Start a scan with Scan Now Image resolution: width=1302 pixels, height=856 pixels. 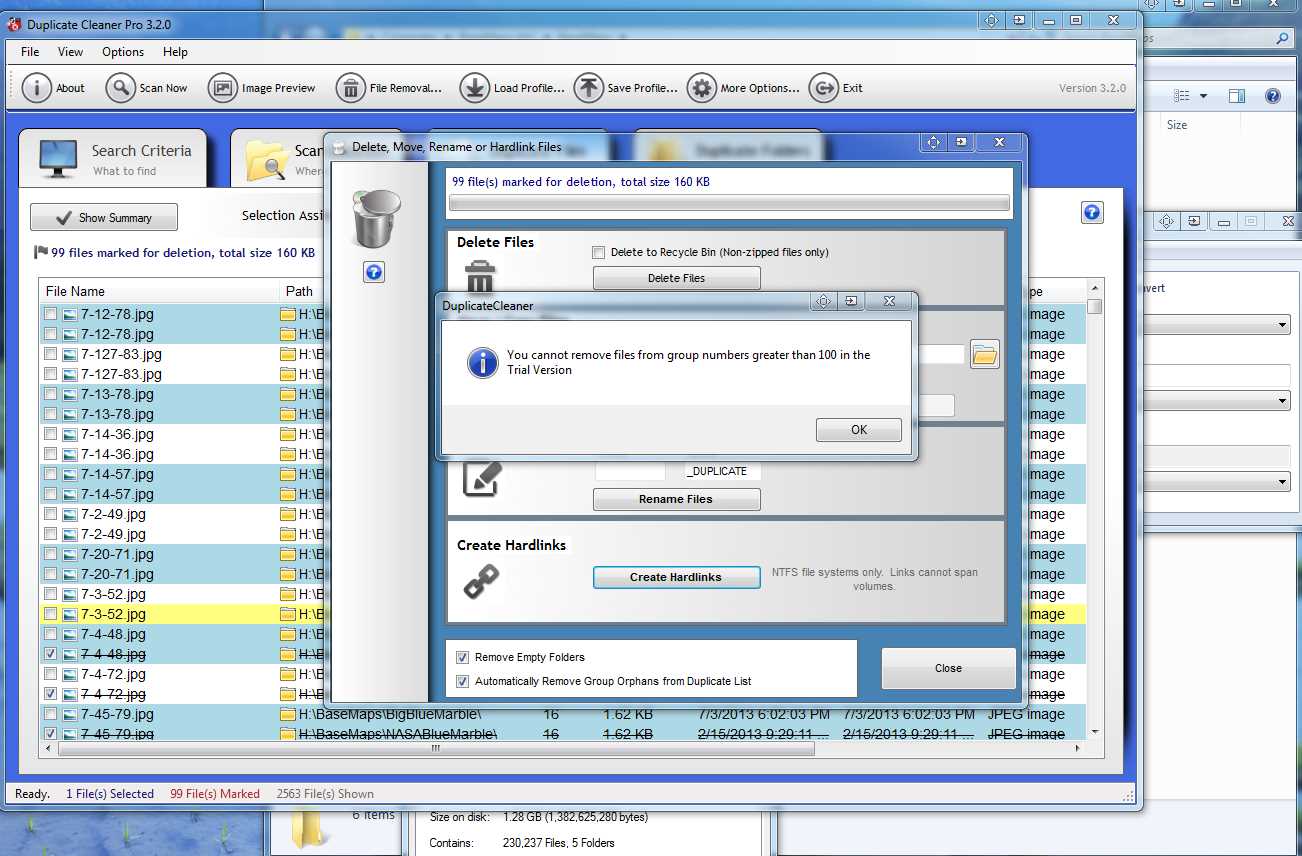click(x=121, y=88)
